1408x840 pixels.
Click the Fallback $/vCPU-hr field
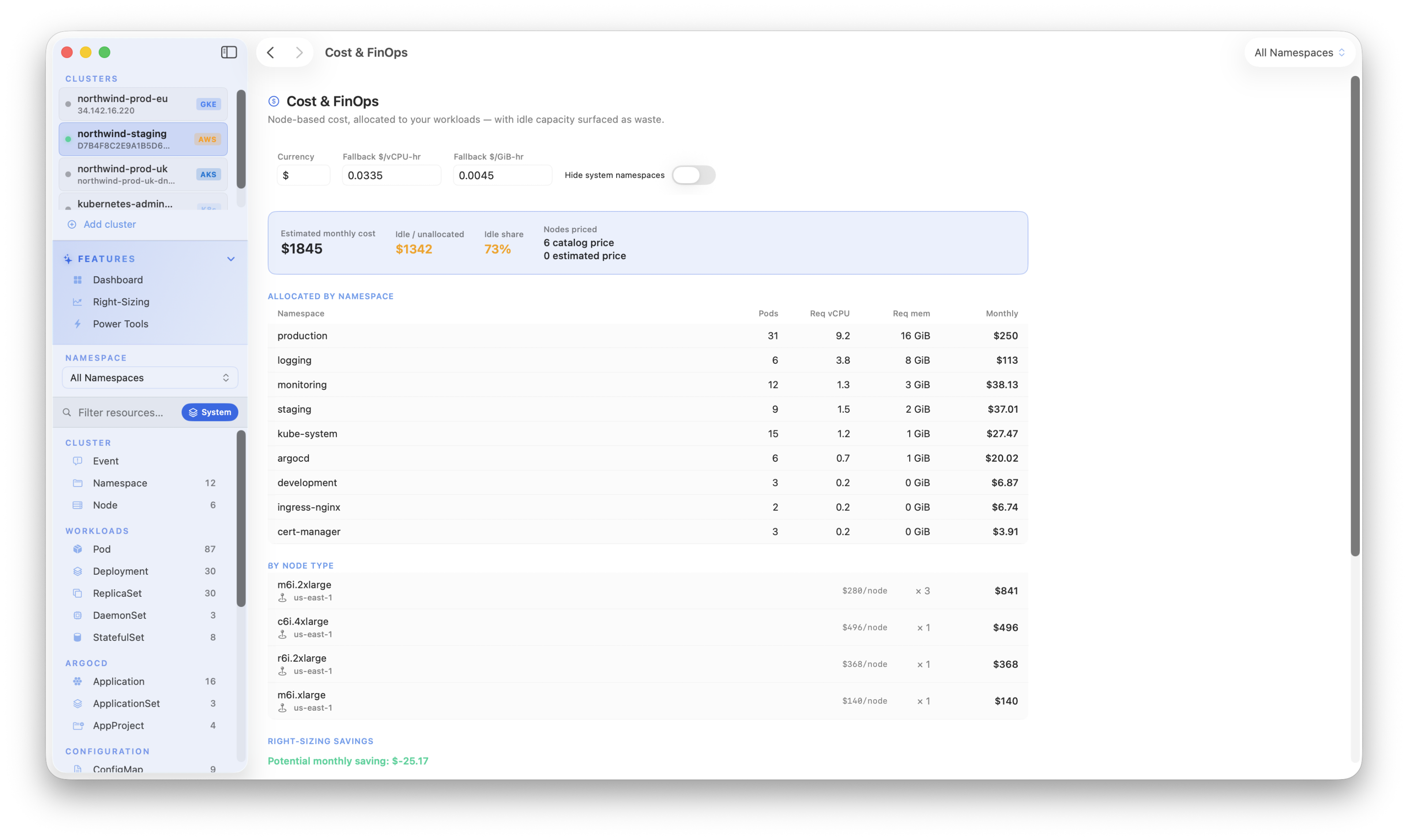click(x=391, y=176)
